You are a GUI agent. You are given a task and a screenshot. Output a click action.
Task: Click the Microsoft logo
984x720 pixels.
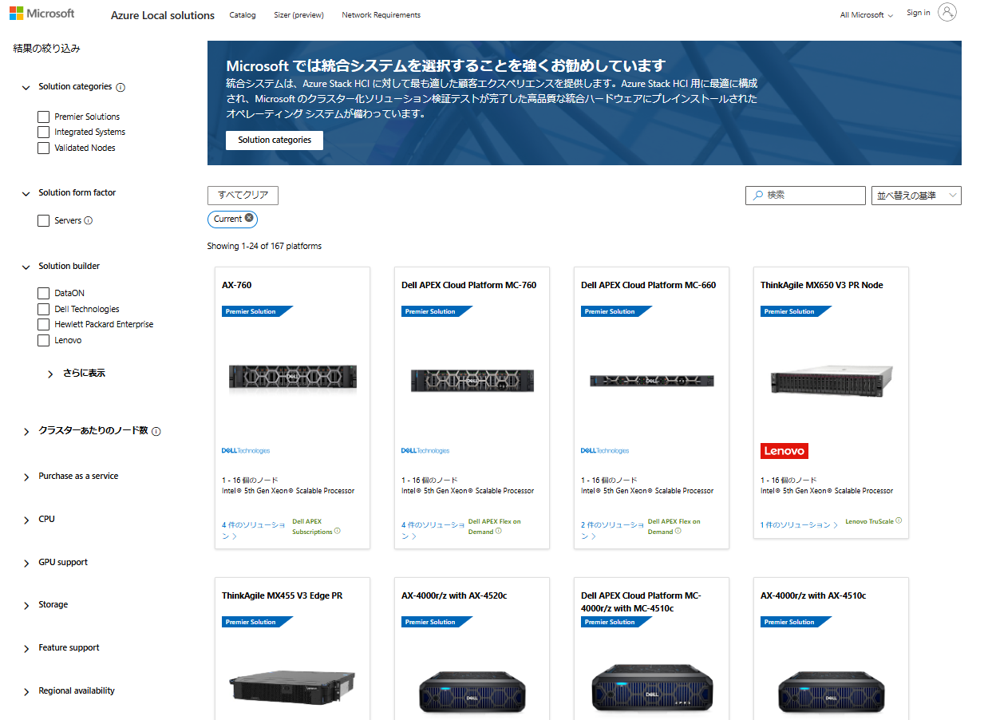[42, 13]
